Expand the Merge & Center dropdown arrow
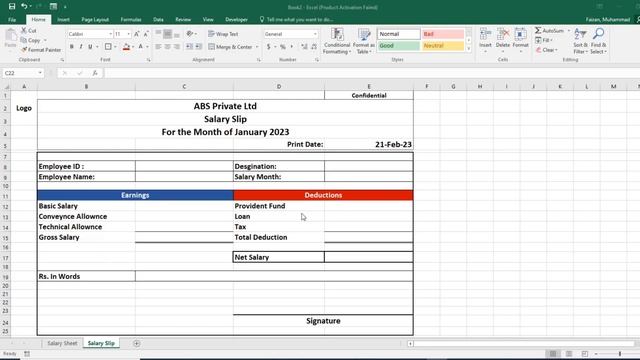 pos(257,47)
